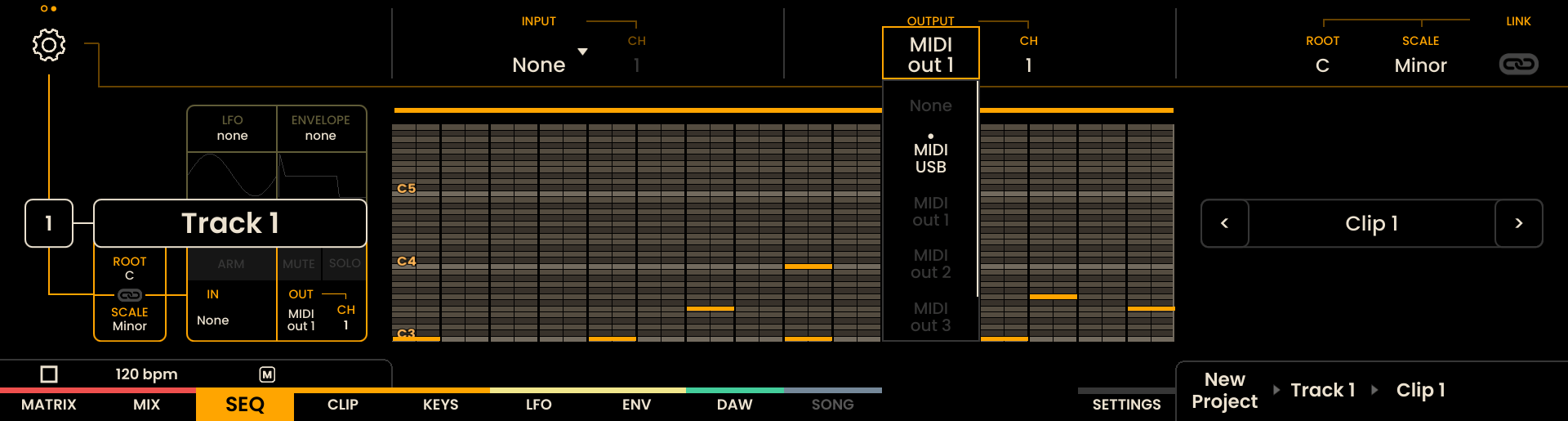
Task: Go to next clip with right chevron
Action: [1519, 223]
